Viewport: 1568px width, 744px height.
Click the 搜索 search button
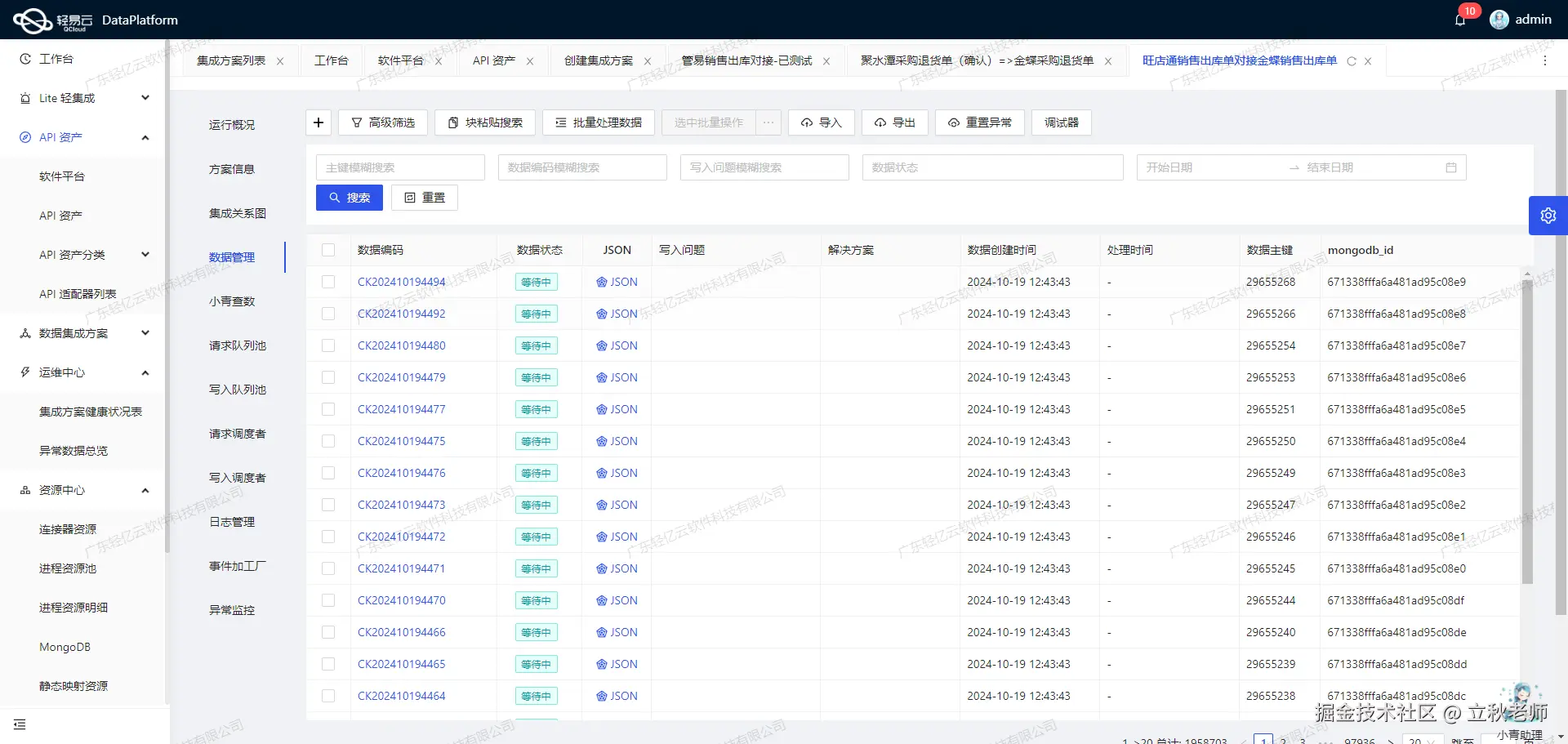(x=349, y=197)
